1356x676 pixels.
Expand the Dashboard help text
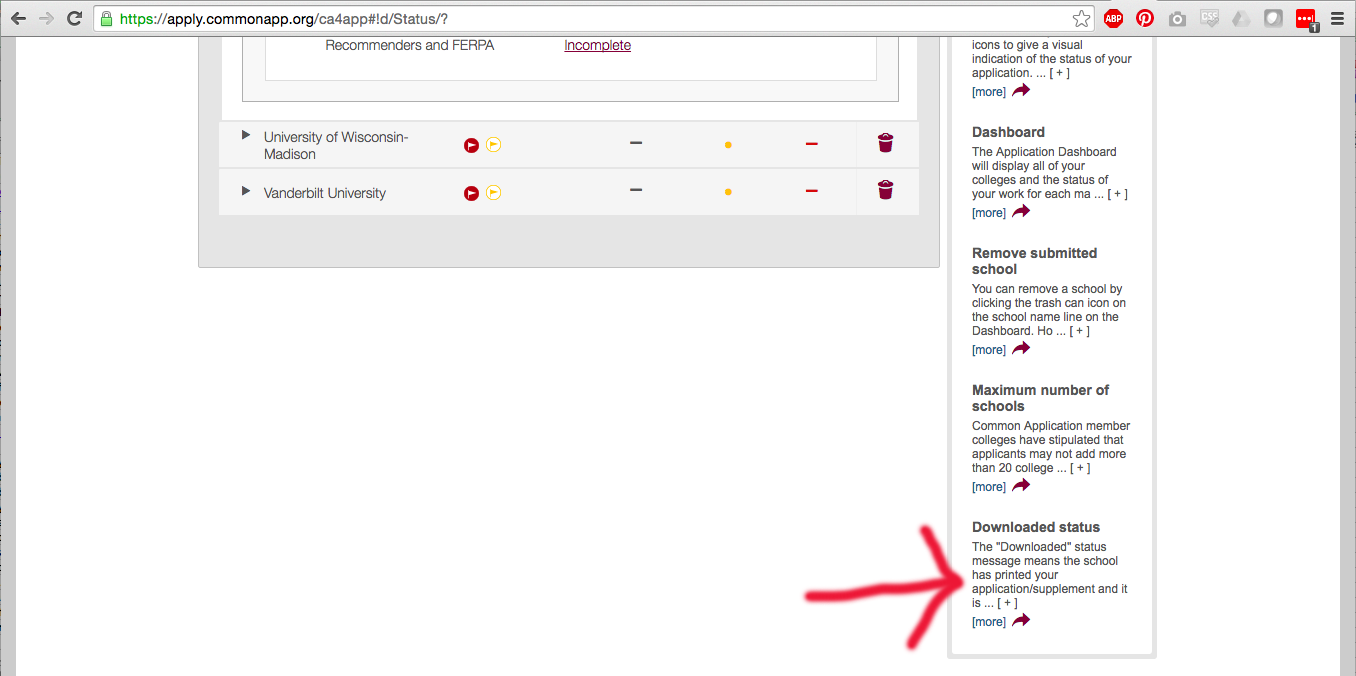tap(1117, 194)
